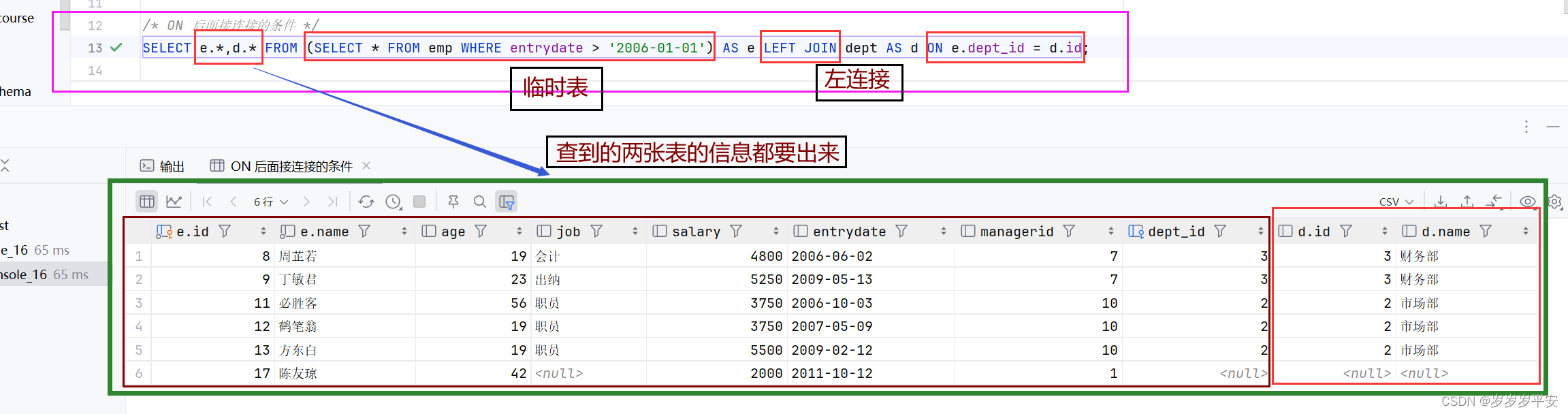Jump to last page of results
Image resolution: width=1568 pixels, height=414 pixels.
tap(332, 202)
